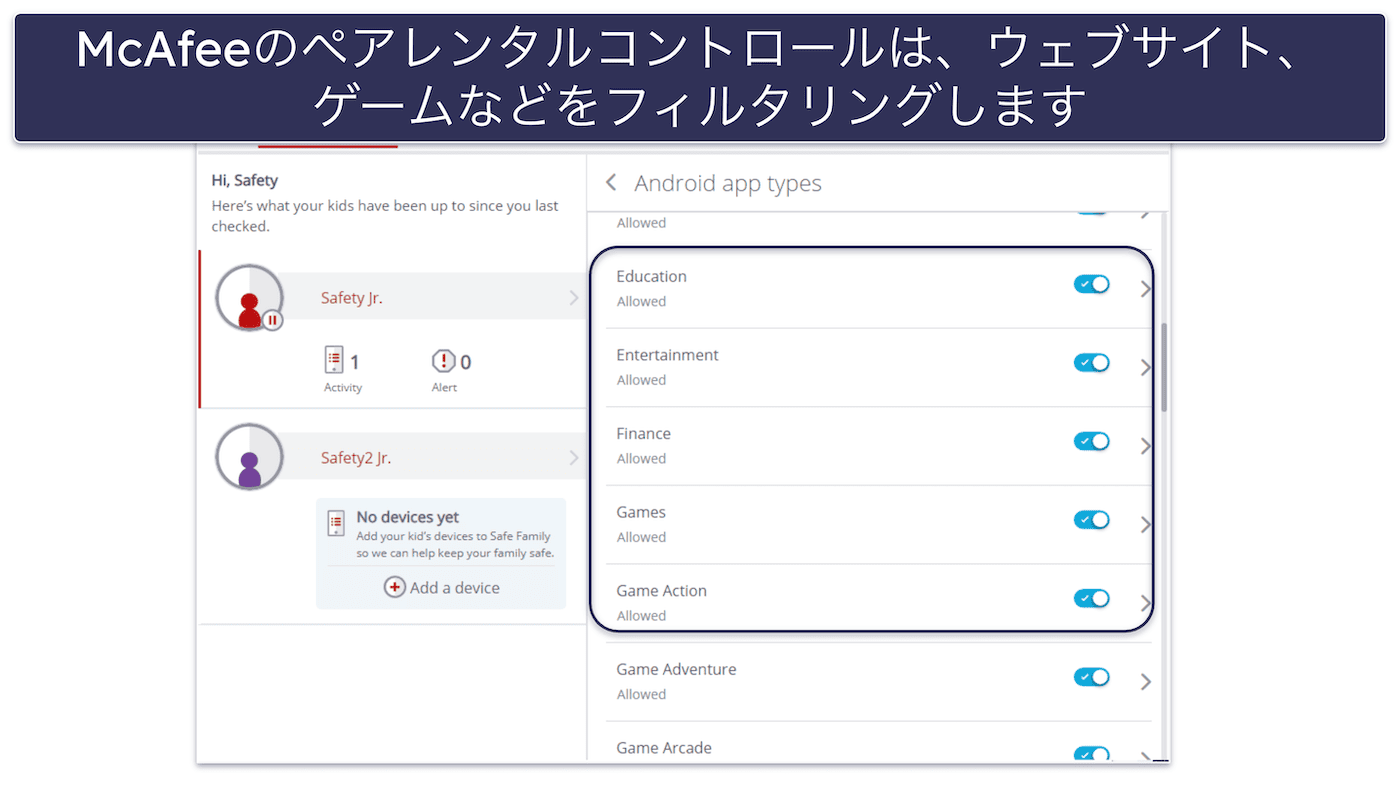
Task: Click the Allowed status under Games
Action: [641, 537]
